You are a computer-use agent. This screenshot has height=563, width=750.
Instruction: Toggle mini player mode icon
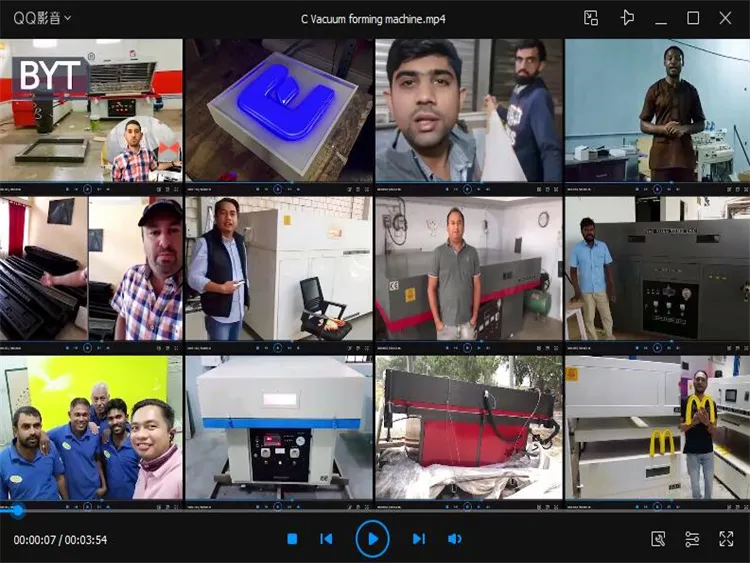tap(591, 18)
